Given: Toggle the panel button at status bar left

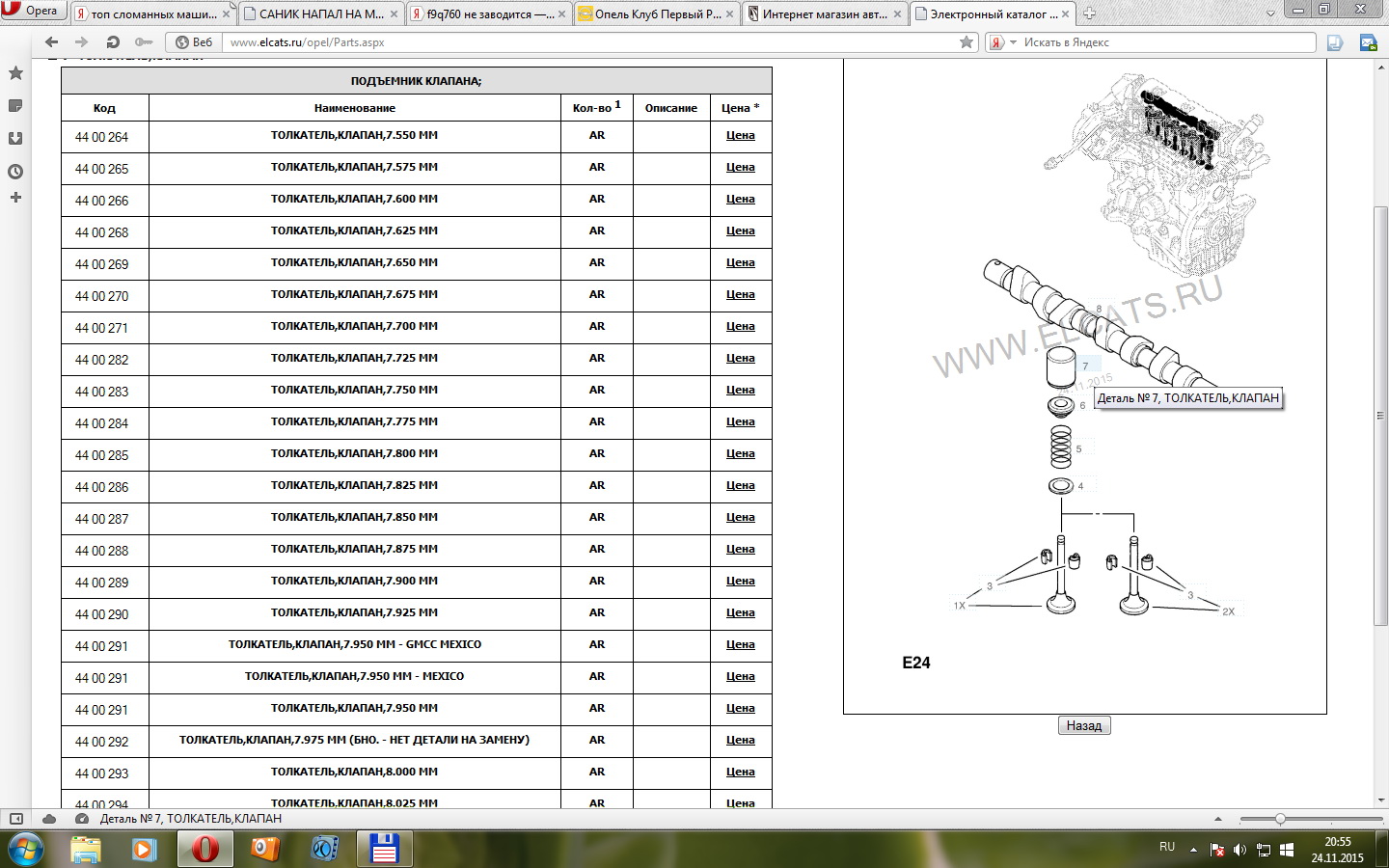Looking at the screenshot, I should (x=15, y=819).
